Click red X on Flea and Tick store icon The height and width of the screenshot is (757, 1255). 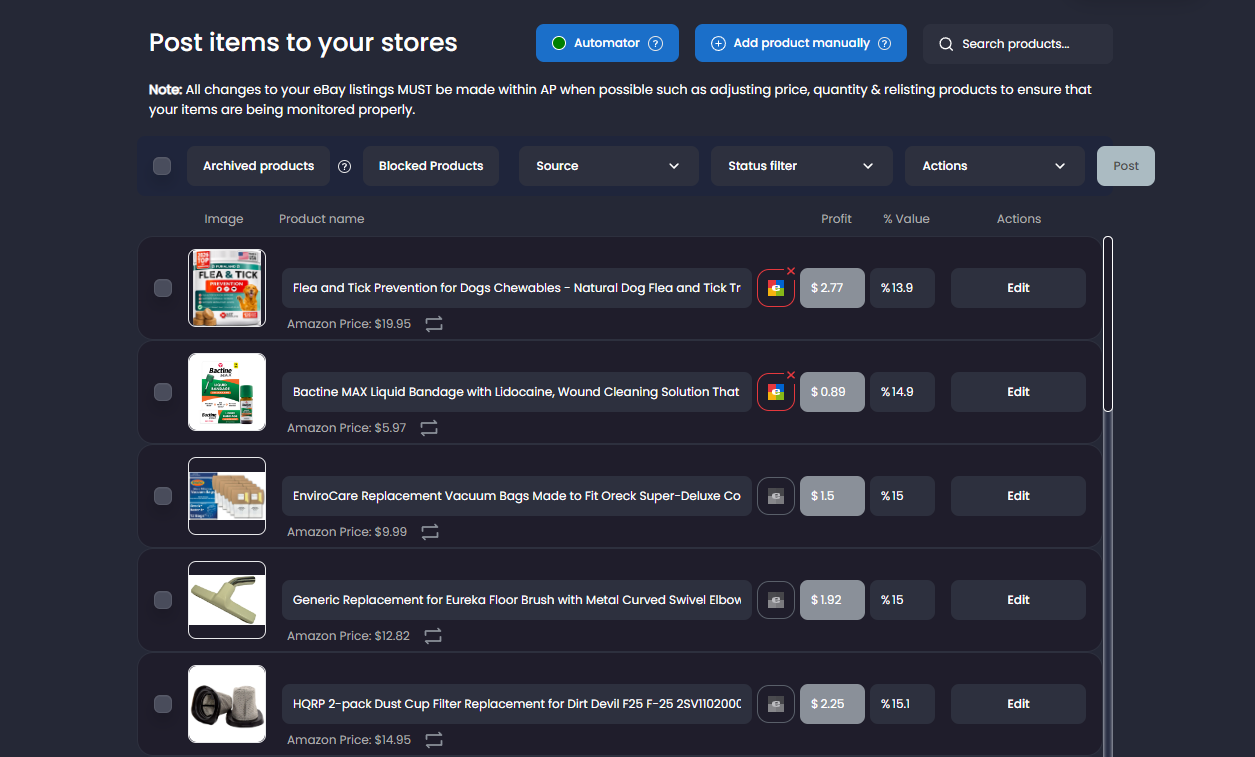791,271
